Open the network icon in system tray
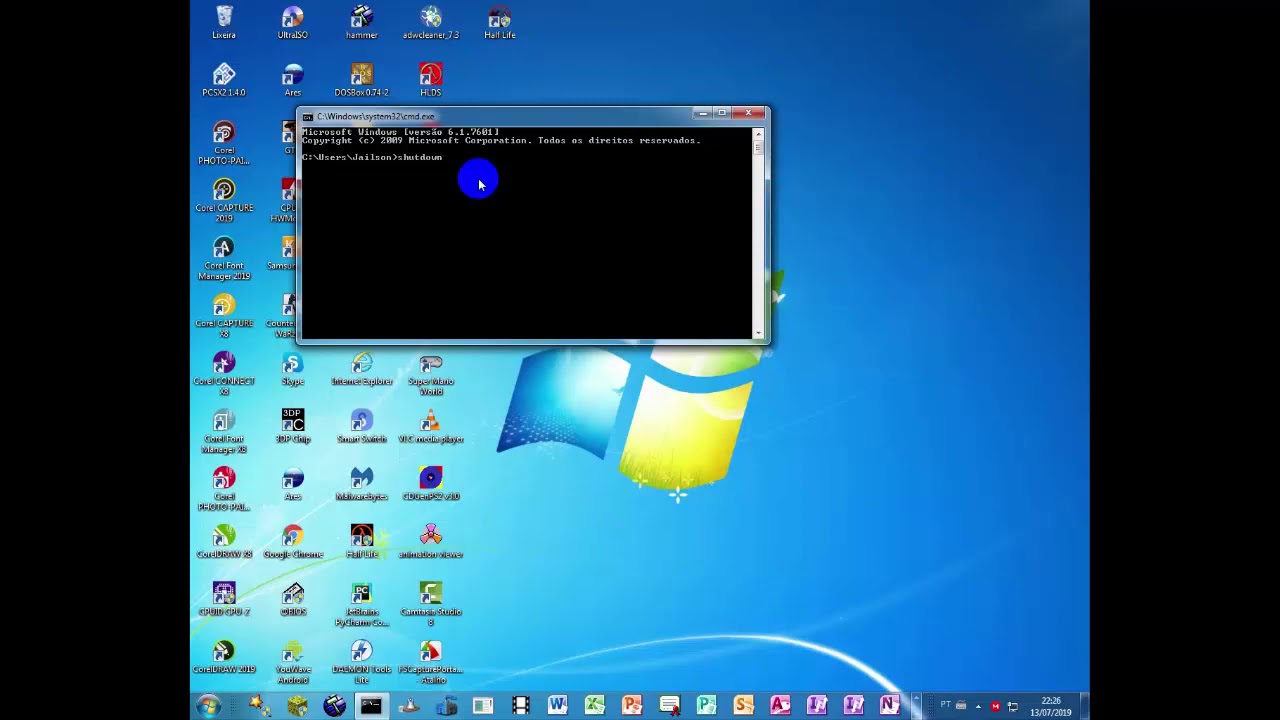The width and height of the screenshot is (1280, 720). click(1013, 706)
